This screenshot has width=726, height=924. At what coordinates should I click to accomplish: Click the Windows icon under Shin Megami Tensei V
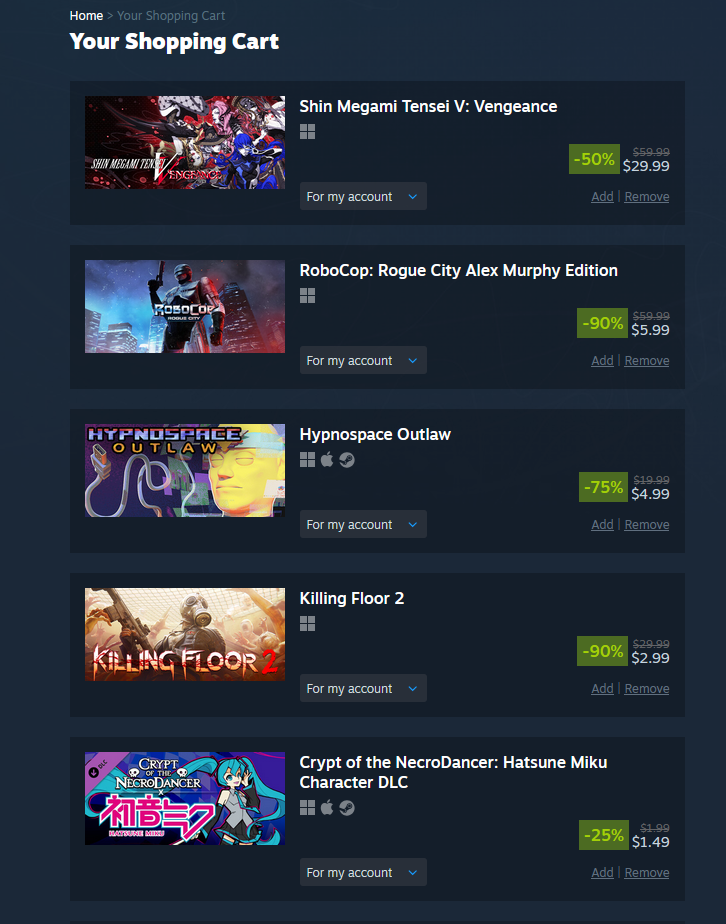point(307,131)
